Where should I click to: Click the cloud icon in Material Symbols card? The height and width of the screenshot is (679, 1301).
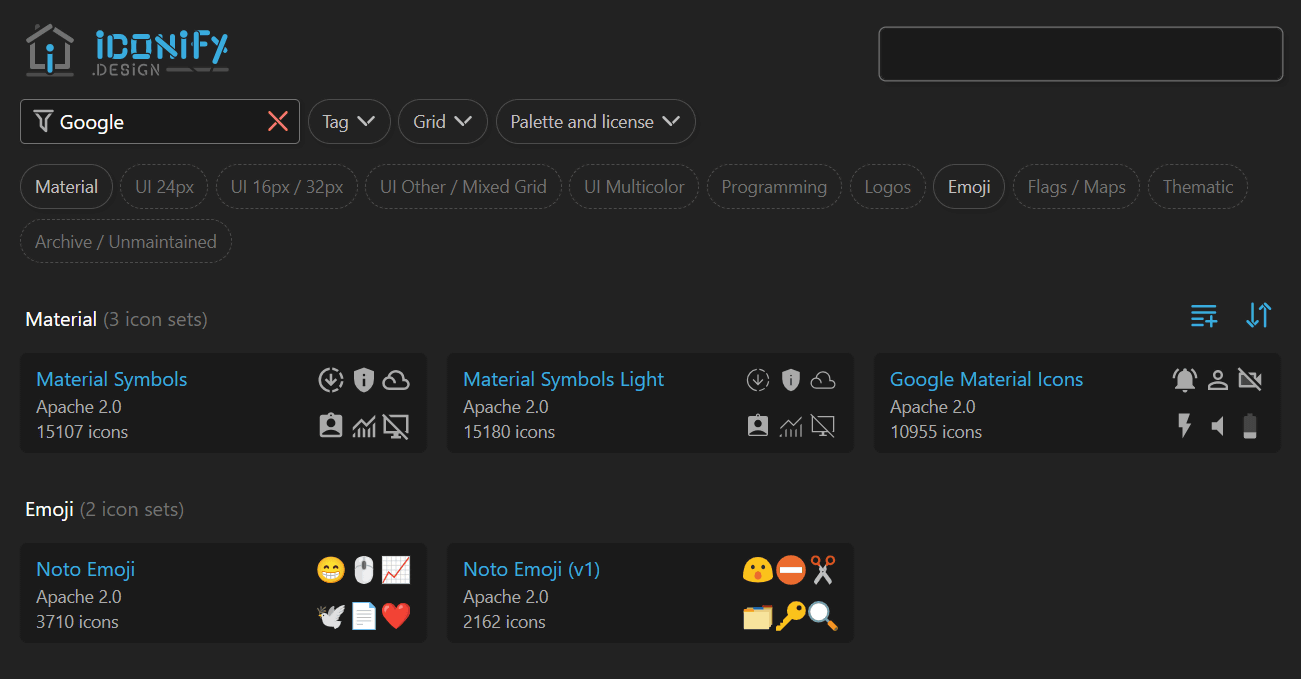pyautogui.click(x=397, y=380)
